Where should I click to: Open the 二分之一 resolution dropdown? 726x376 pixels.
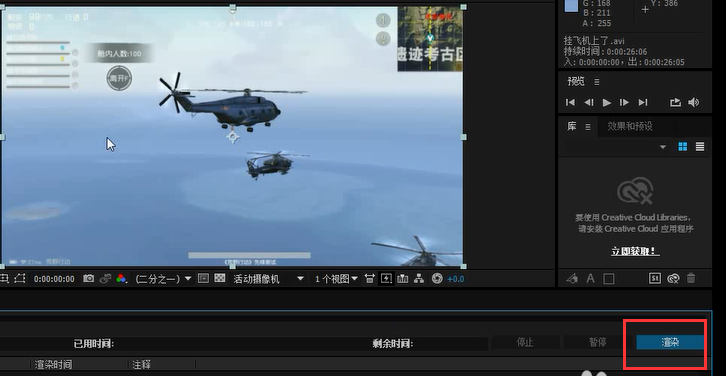163,279
